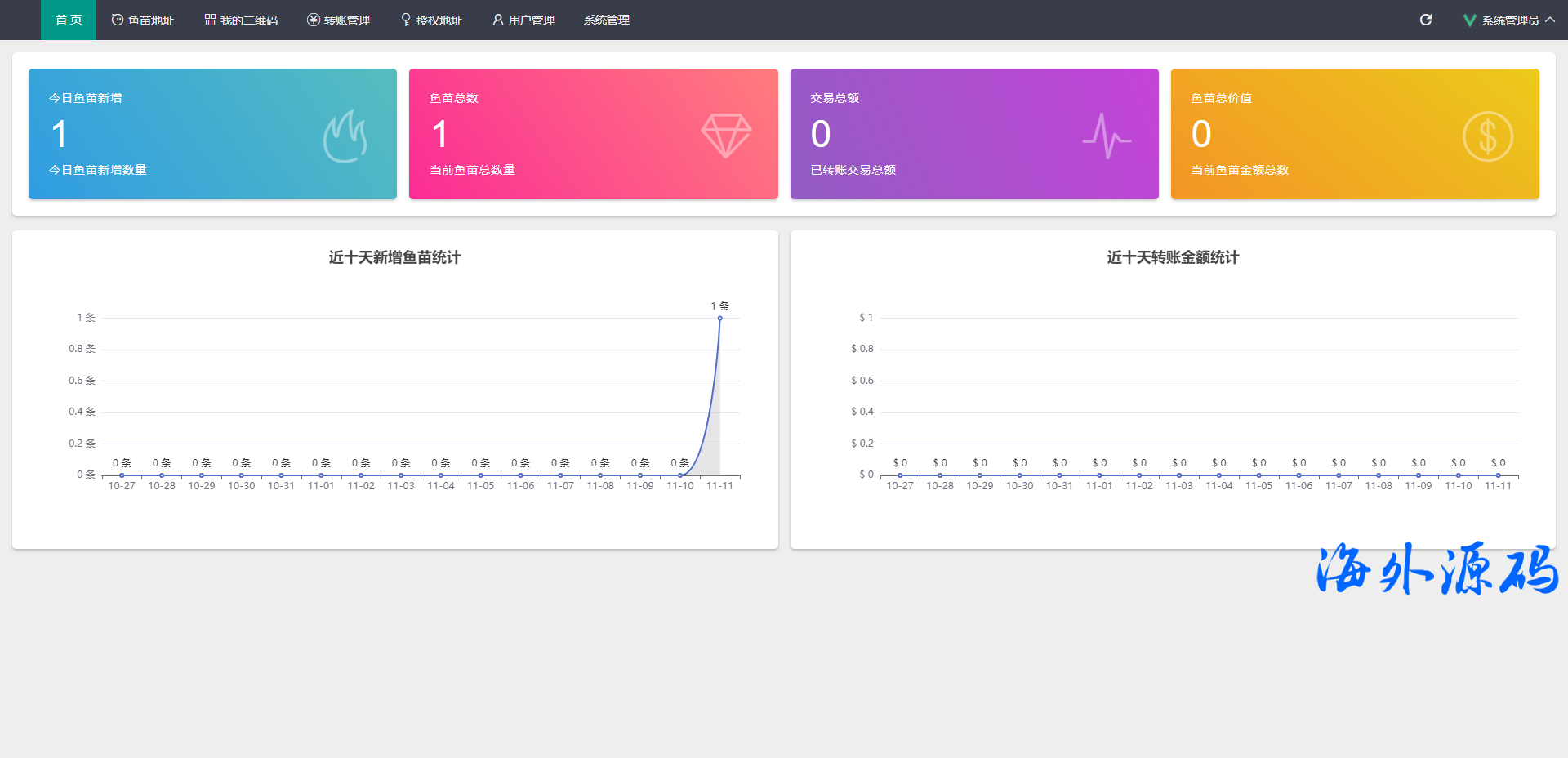The image size is (1568, 758).
Task: Click the yen icon beside 转账管理
Action: point(313,20)
